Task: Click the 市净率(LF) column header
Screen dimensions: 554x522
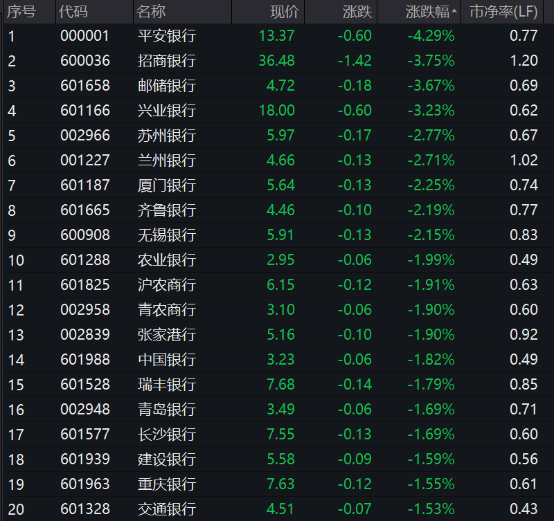Action: point(503,12)
